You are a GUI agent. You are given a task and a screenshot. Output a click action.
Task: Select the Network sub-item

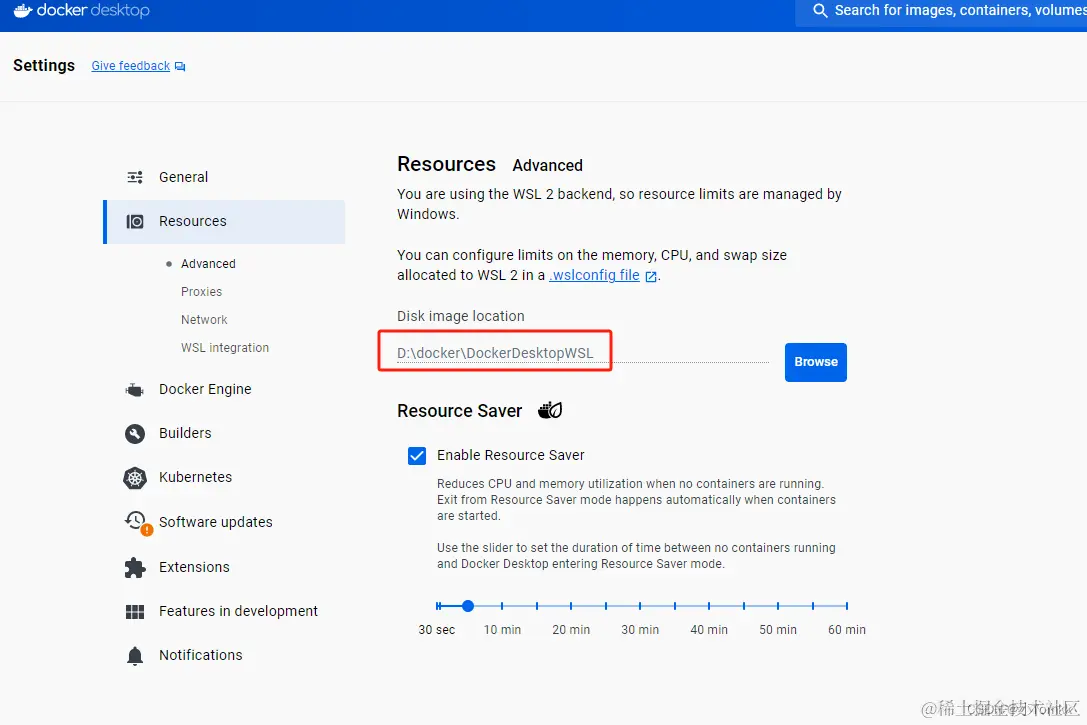pyautogui.click(x=205, y=320)
